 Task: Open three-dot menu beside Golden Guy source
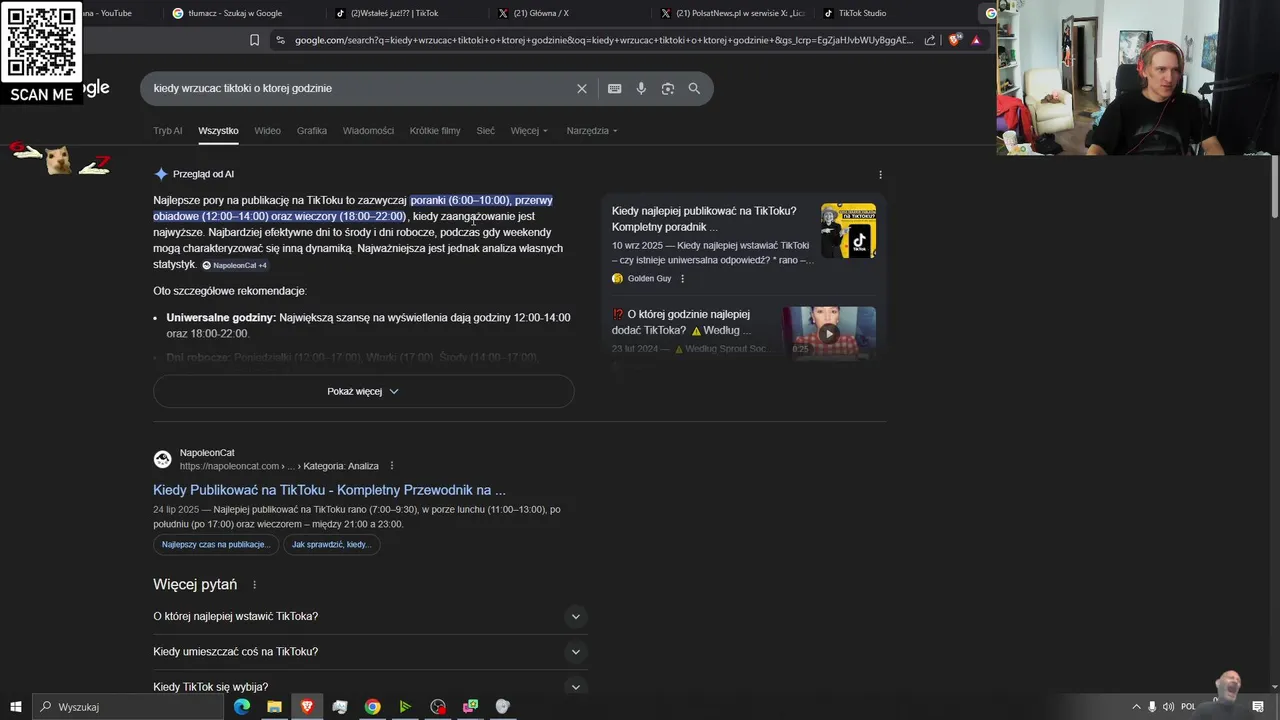point(683,279)
